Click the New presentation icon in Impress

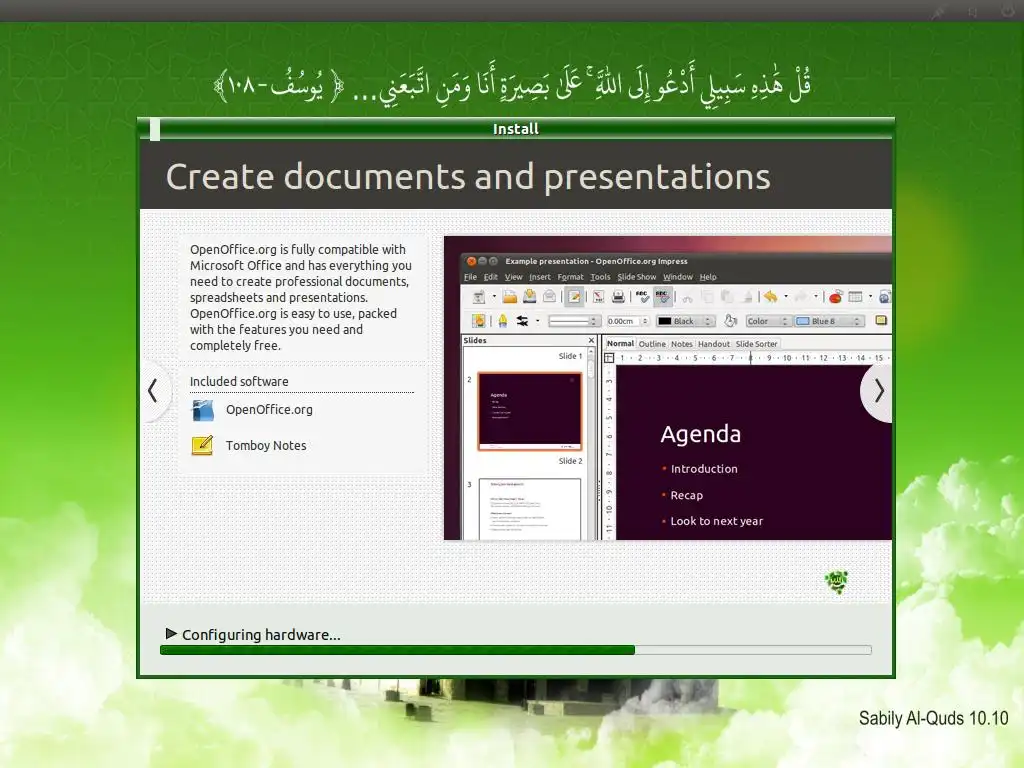(478, 297)
